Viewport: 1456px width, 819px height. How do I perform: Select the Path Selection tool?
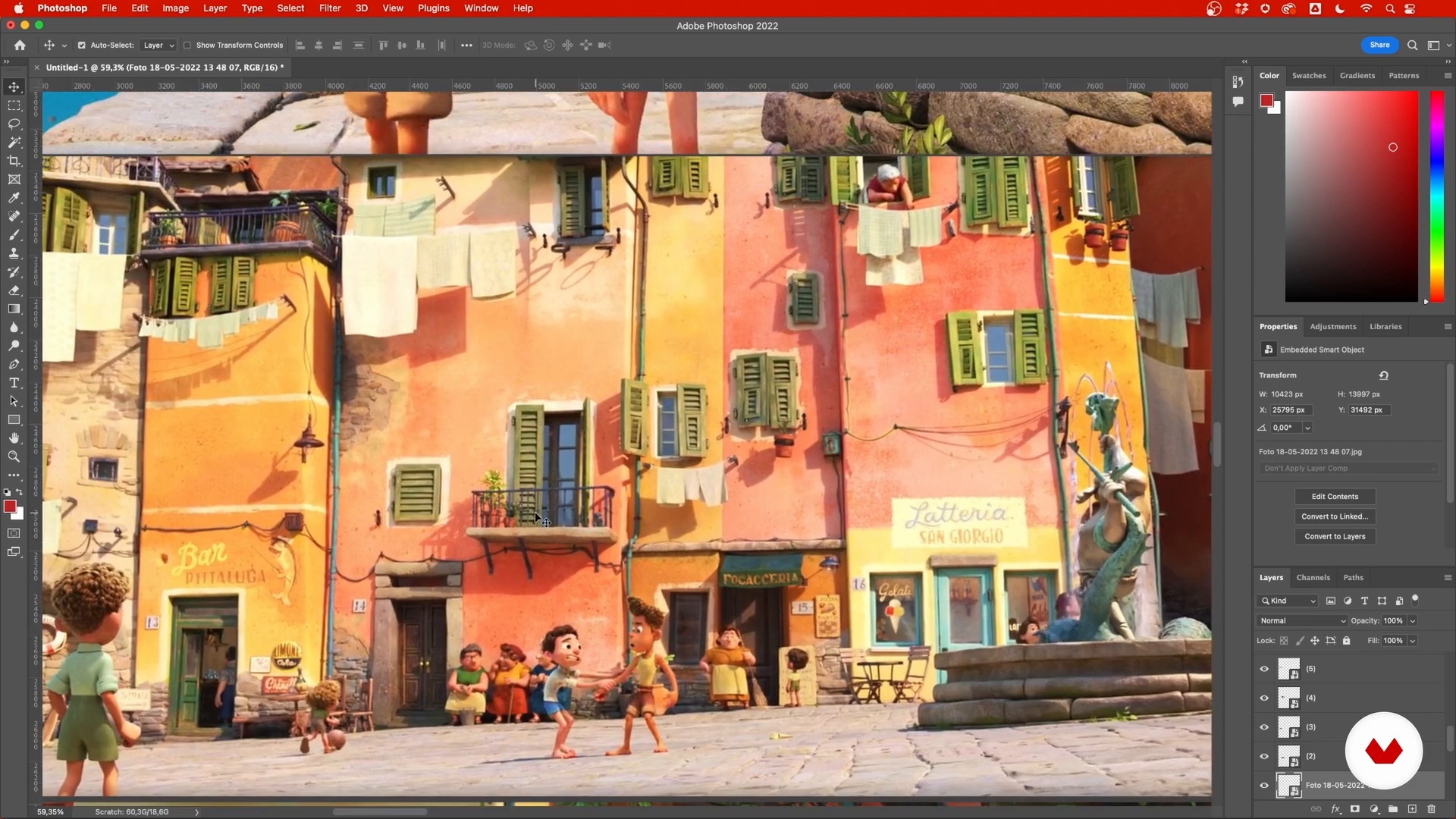pos(14,401)
